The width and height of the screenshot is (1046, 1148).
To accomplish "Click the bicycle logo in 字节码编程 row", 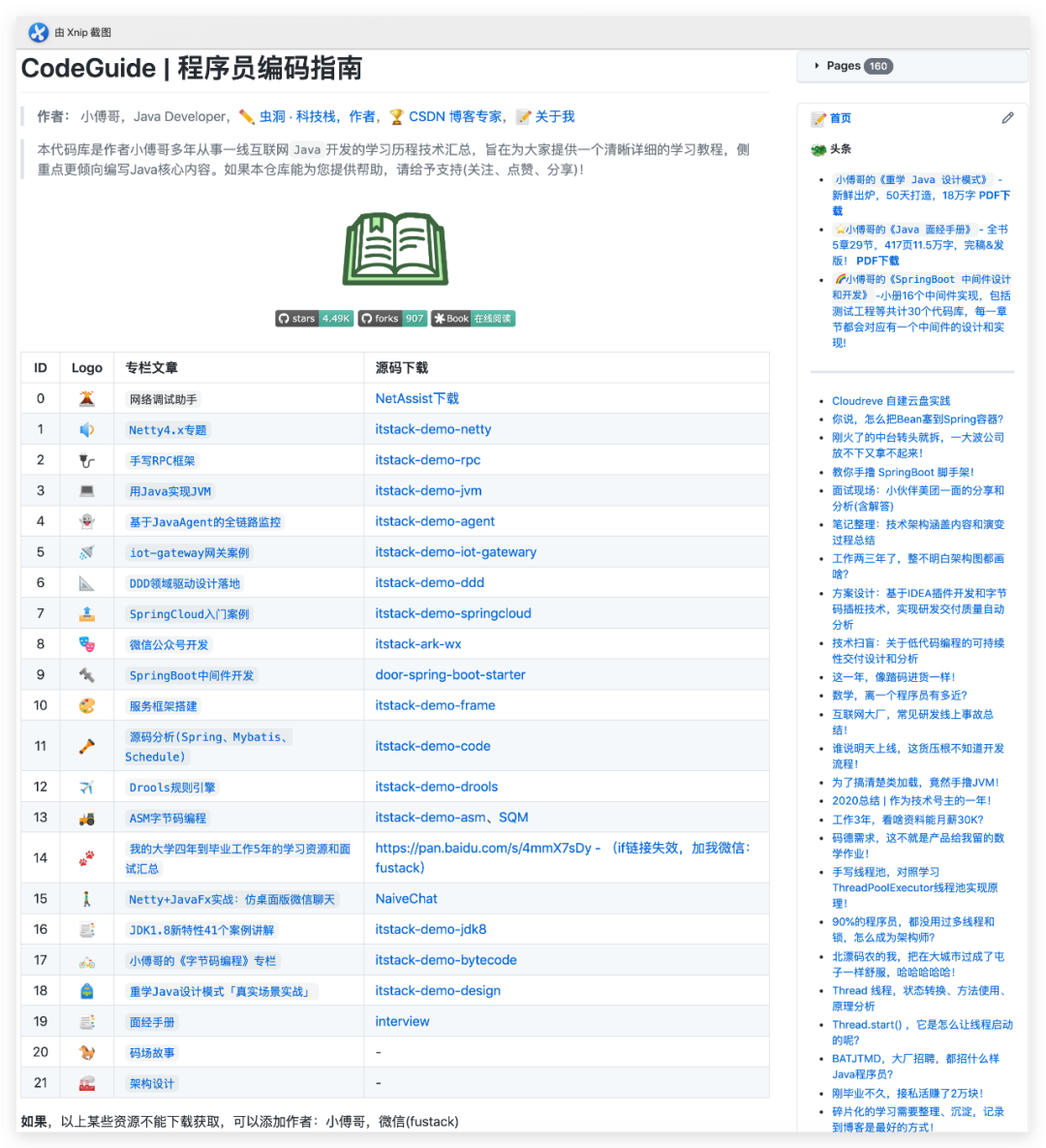I will pyautogui.click(x=86, y=960).
